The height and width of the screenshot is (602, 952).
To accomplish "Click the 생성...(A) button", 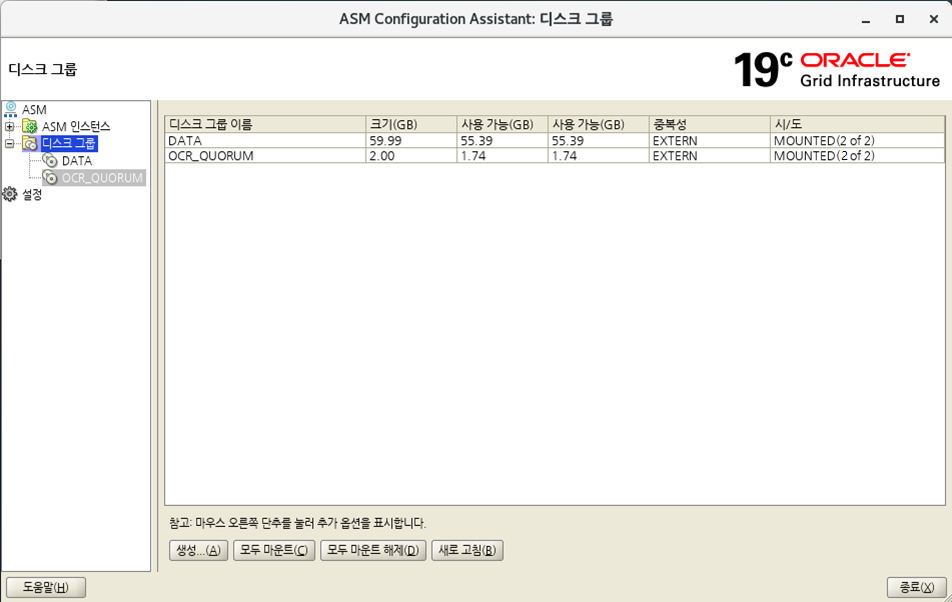I will [x=198, y=550].
